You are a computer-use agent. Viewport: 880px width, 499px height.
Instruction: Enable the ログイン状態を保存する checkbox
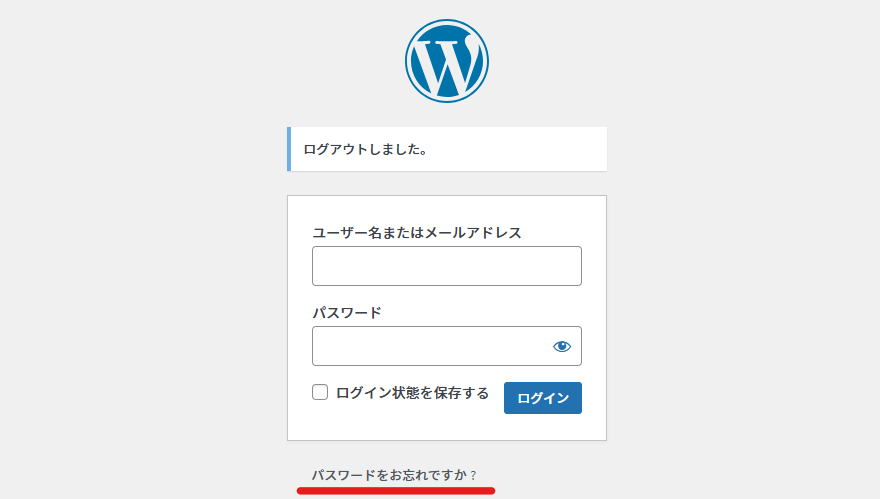pos(320,393)
